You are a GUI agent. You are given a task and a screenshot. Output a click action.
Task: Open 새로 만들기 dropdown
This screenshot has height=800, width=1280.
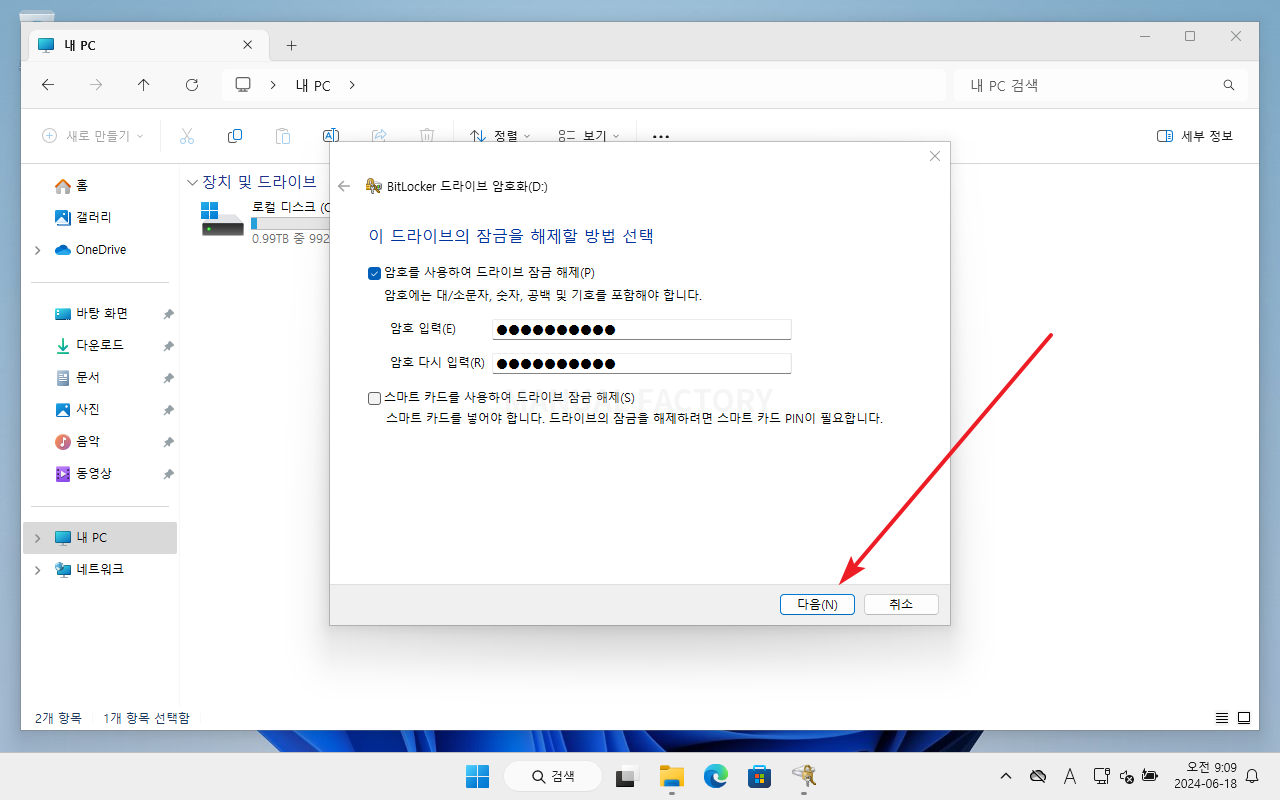coord(93,135)
